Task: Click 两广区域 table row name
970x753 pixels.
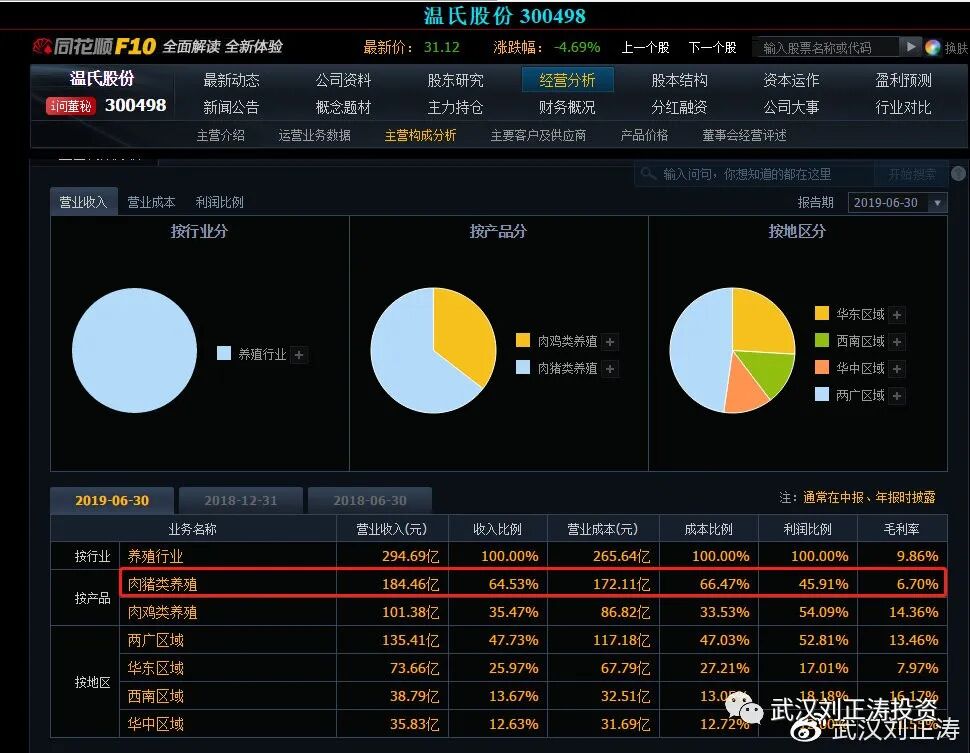Action: click(x=155, y=640)
